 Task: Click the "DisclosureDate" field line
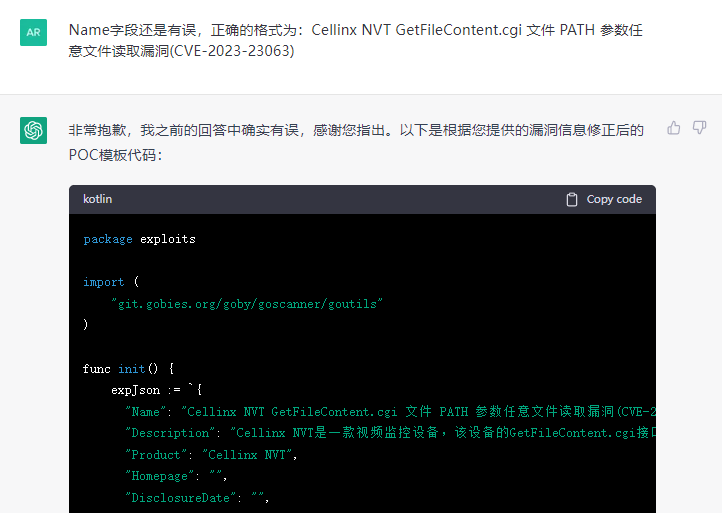pyautogui.click(x=197, y=498)
